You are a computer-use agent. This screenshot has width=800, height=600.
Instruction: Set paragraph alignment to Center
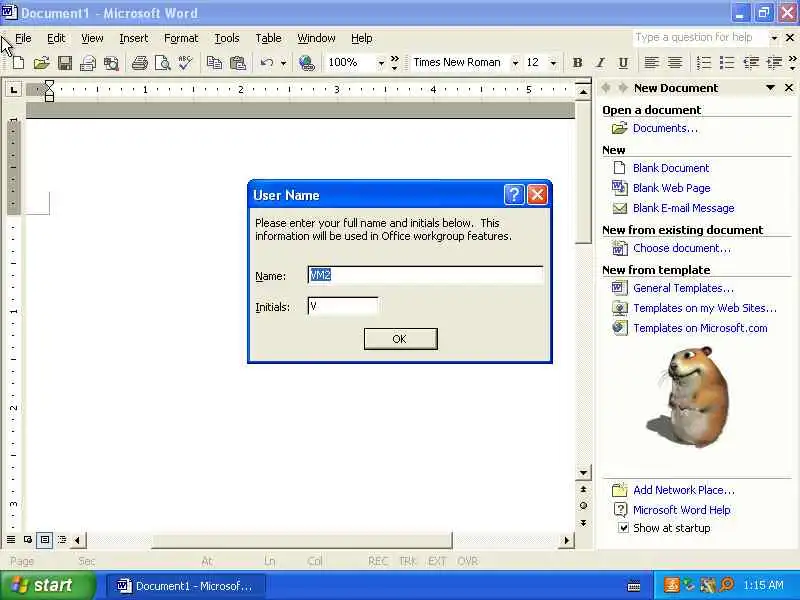click(674, 63)
